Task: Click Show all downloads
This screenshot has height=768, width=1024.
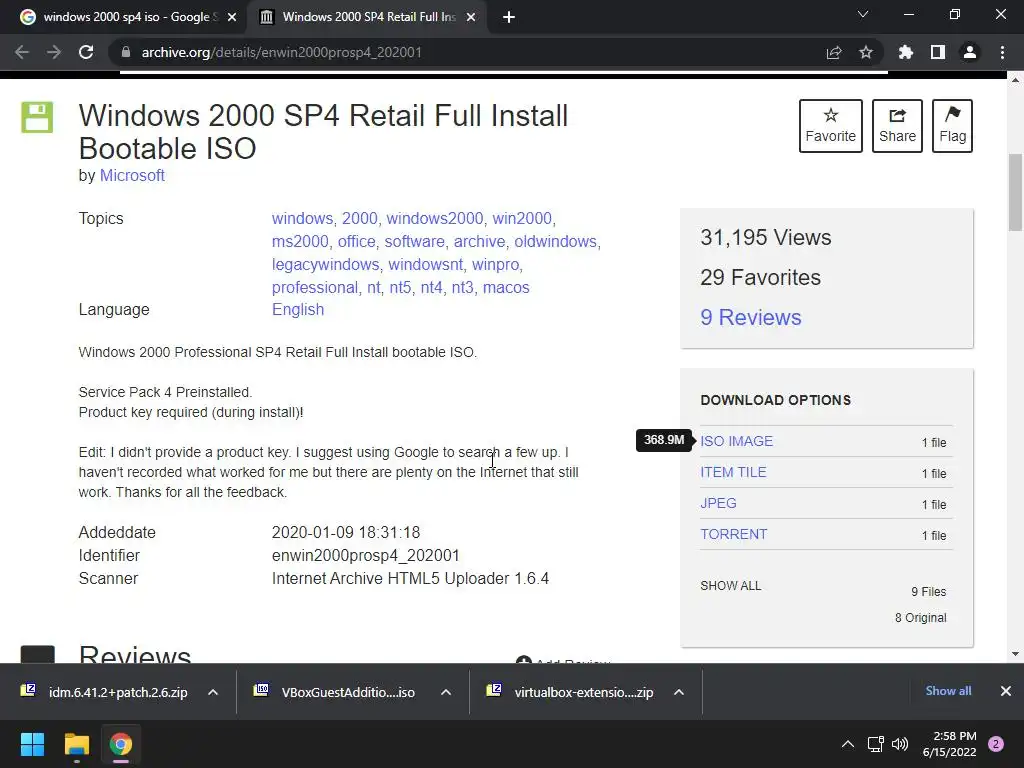Action: coord(948,691)
